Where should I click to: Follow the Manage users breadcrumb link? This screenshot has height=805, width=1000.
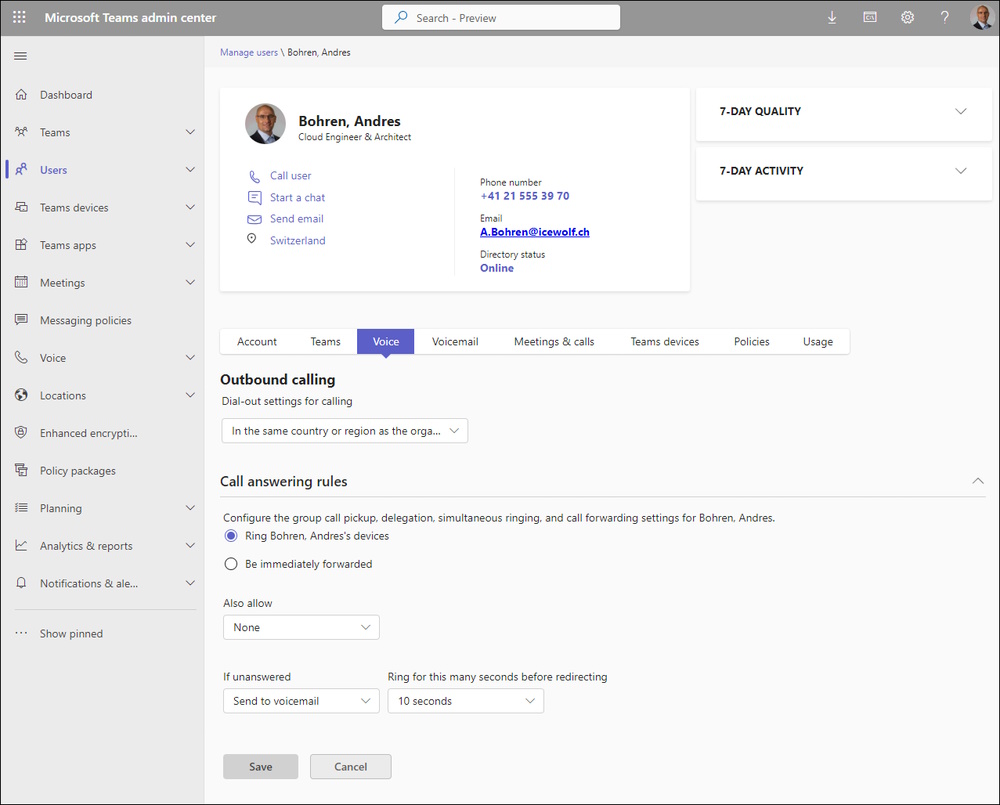tap(249, 52)
